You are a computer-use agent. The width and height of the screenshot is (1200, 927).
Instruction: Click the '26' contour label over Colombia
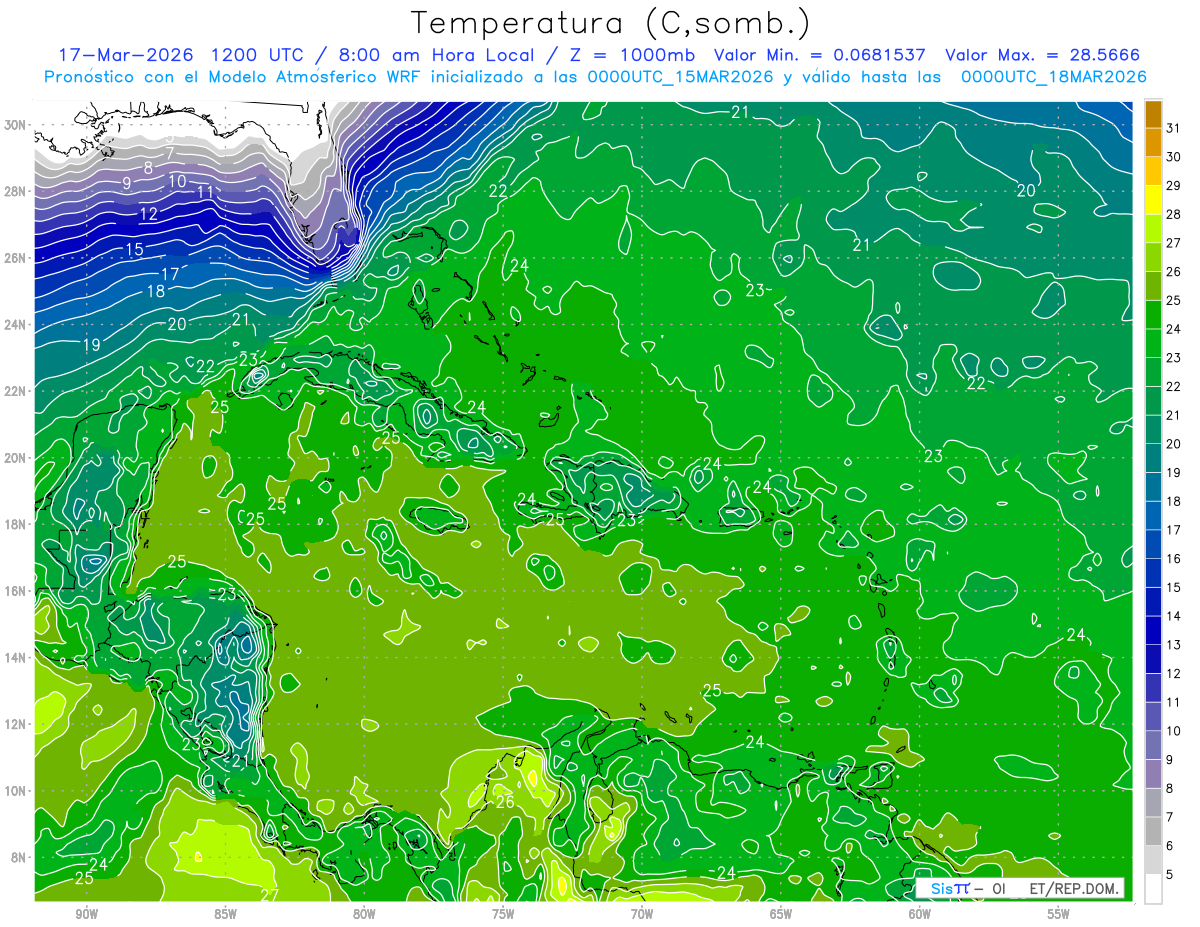(x=505, y=802)
